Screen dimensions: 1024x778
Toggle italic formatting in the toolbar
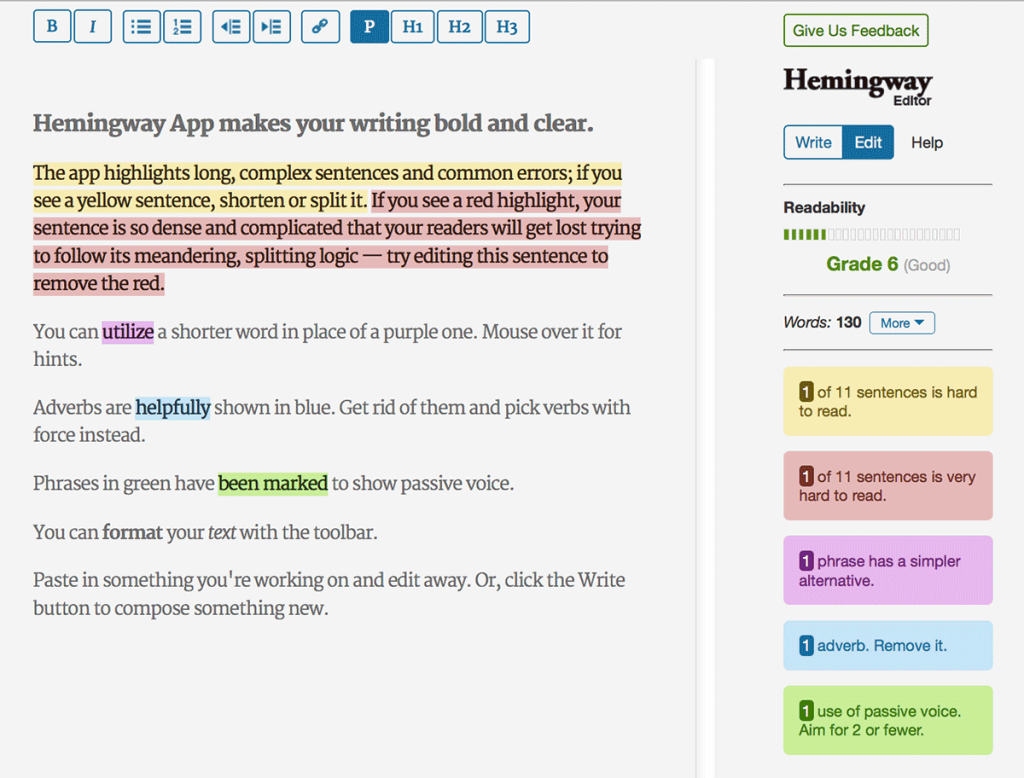[x=93, y=27]
